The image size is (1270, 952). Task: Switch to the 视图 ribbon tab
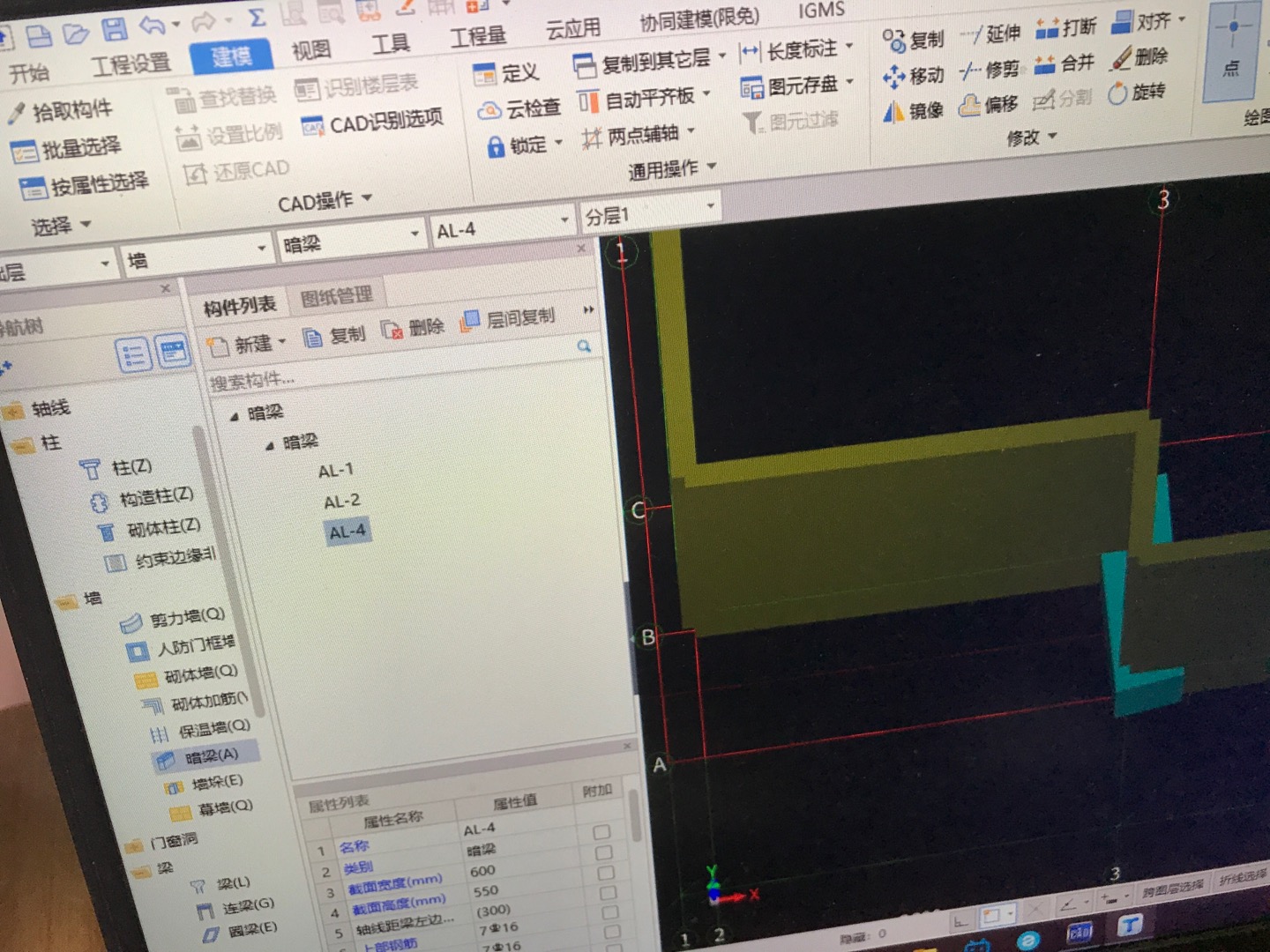[x=311, y=50]
